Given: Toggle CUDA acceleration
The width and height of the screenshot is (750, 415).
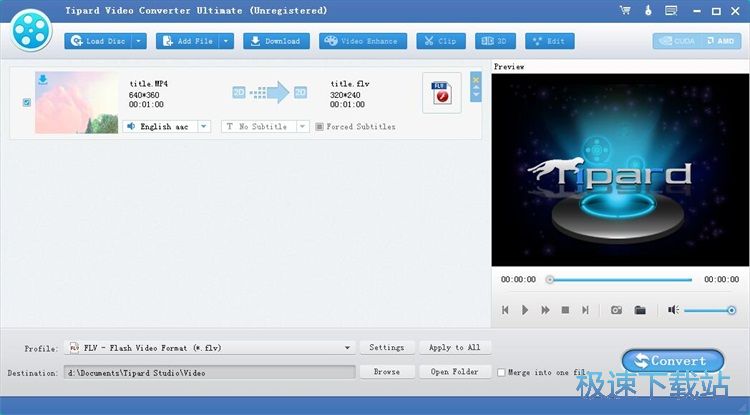Looking at the screenshot, I should [676, 41].
